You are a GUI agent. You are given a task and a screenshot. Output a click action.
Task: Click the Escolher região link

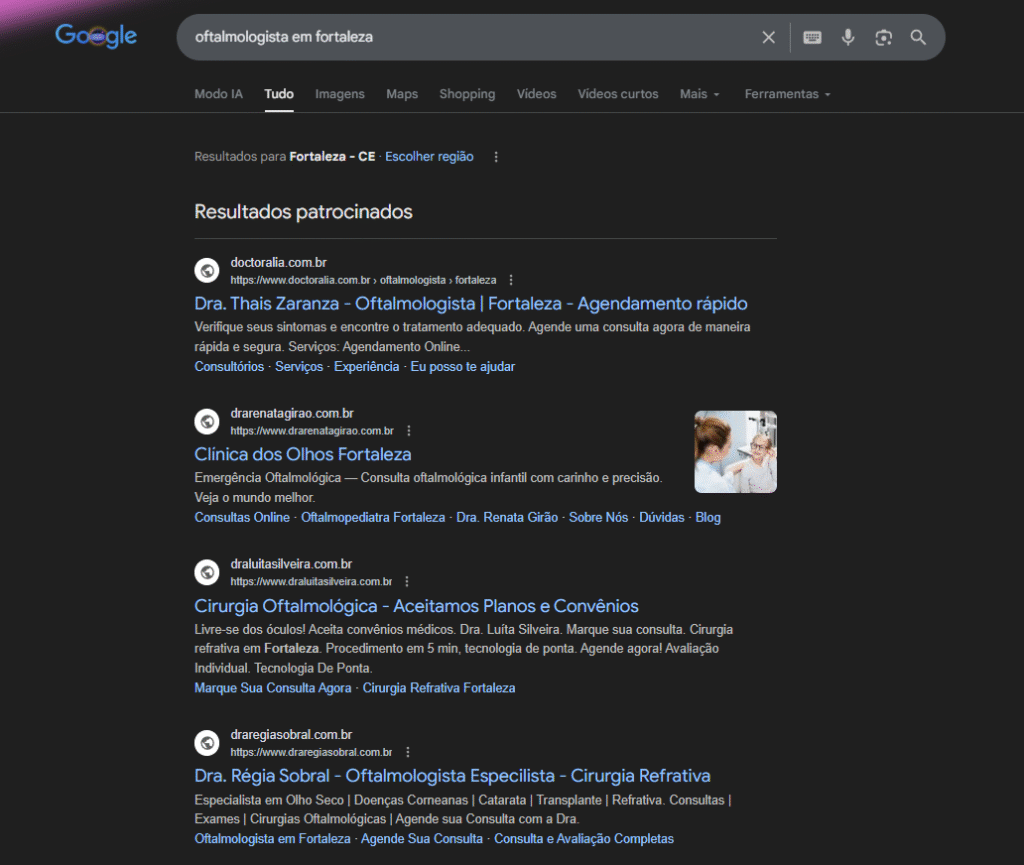point(429,157)
